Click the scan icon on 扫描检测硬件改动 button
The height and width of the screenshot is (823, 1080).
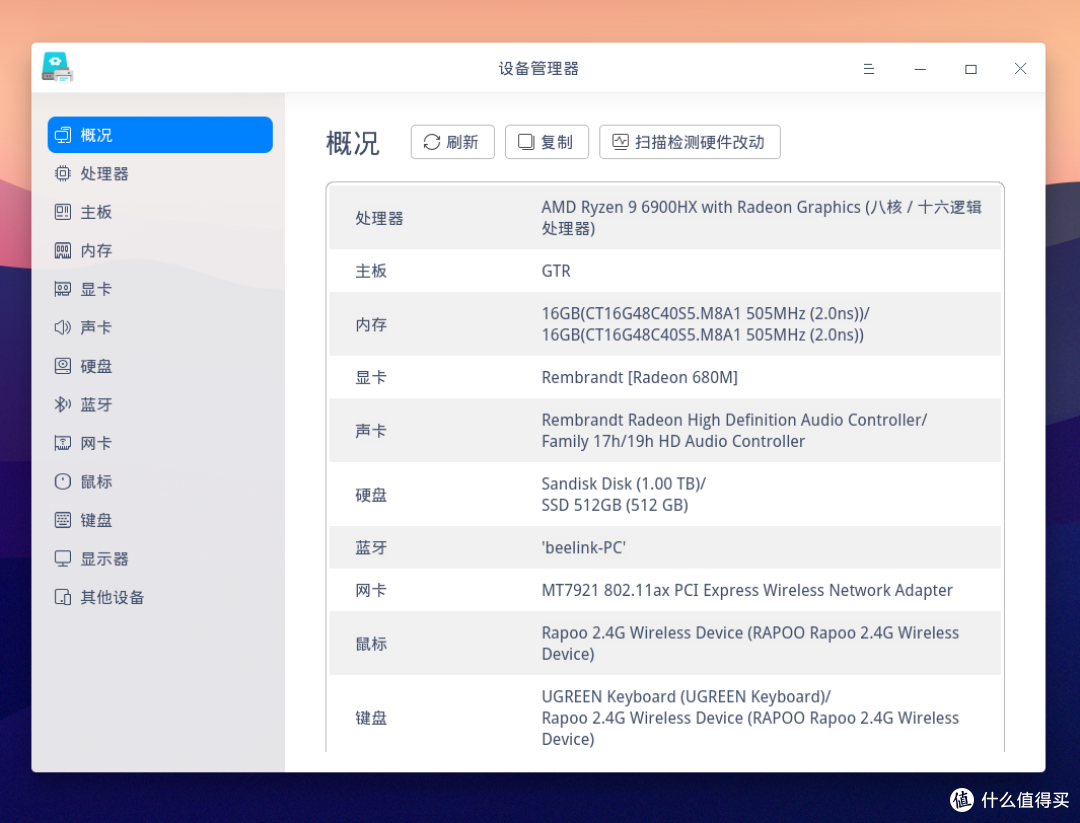pos(621,142)
